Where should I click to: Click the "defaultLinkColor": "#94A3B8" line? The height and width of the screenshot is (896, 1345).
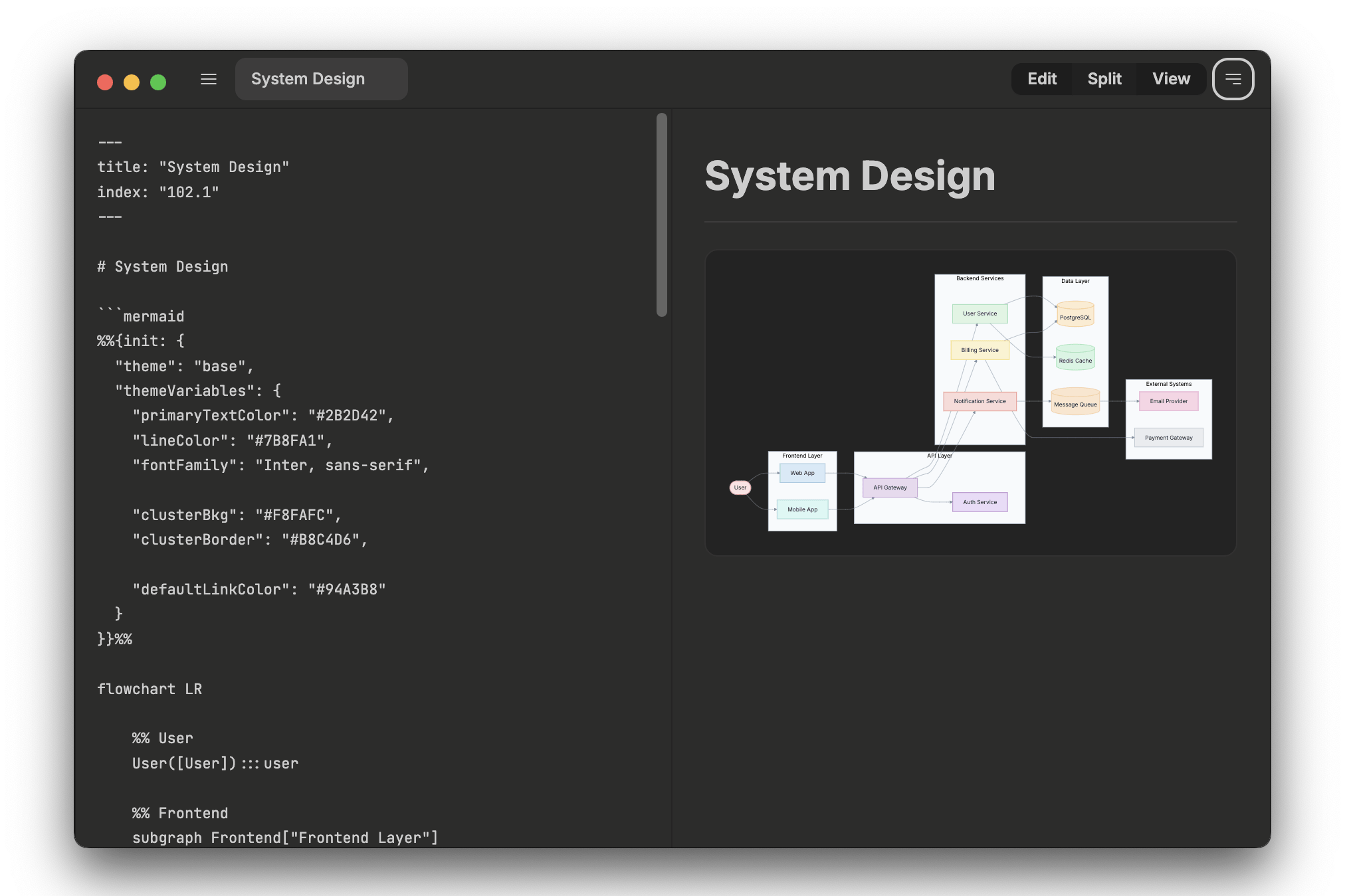(259, 590)
